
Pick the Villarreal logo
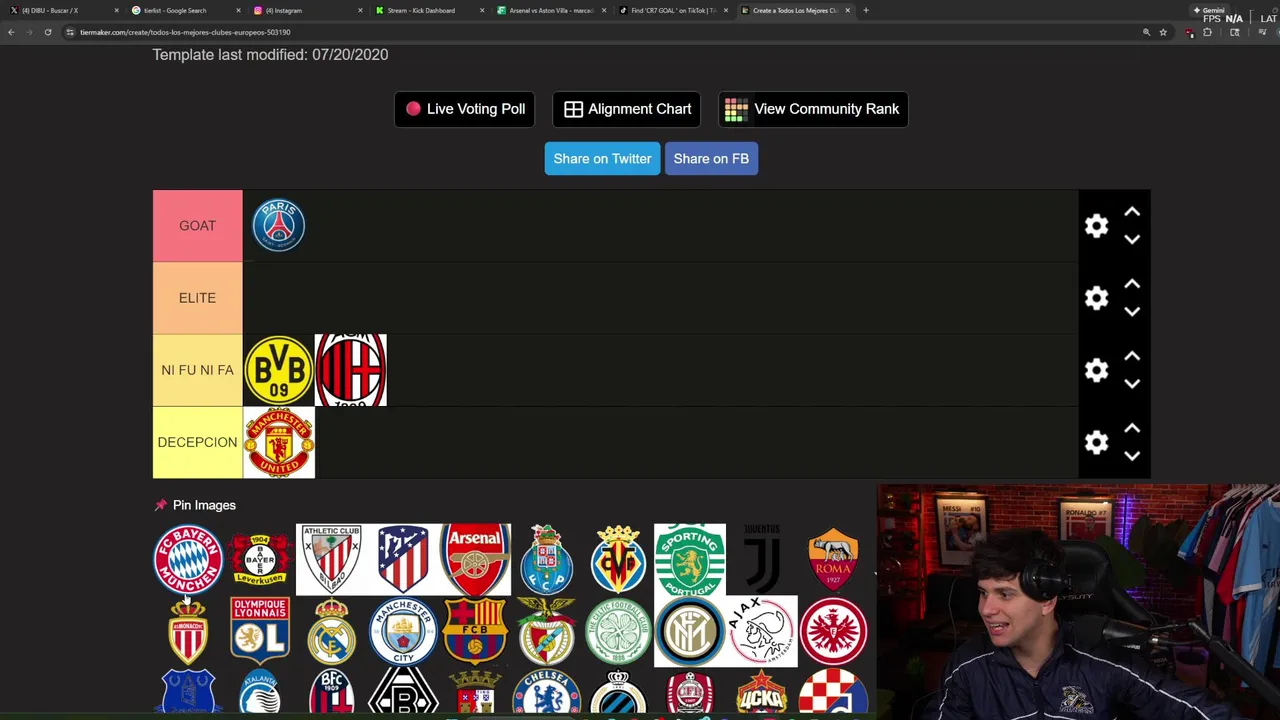click(x=618, y=559)
